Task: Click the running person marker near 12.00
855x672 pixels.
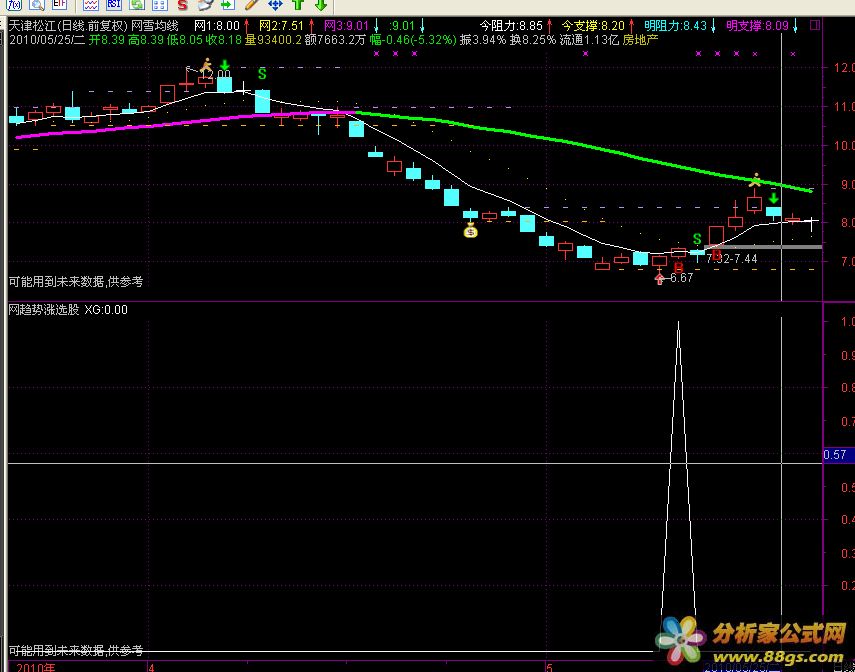Action: pyautogui.click(x=206, y=66)
